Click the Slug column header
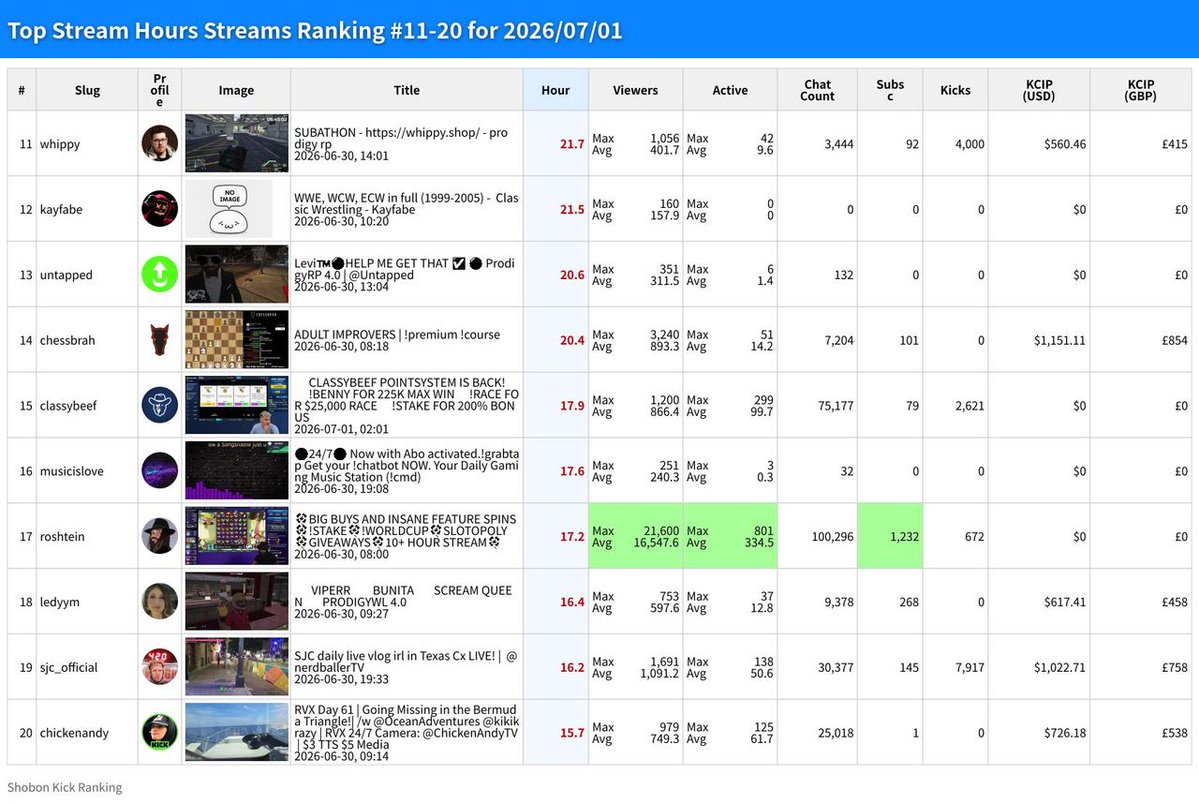This screenshot has width=1199, height=804. click(x=87, y=90)
